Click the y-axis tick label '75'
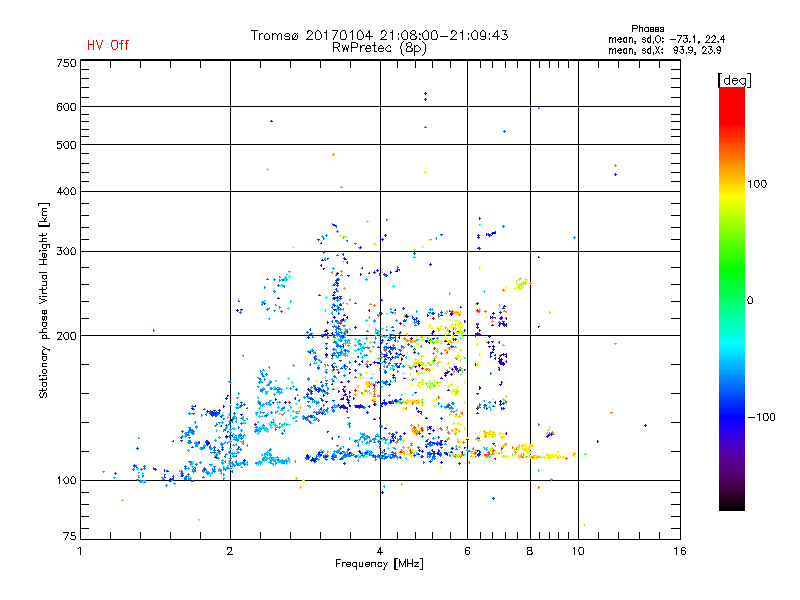800x600 pixels. (70, 536)
